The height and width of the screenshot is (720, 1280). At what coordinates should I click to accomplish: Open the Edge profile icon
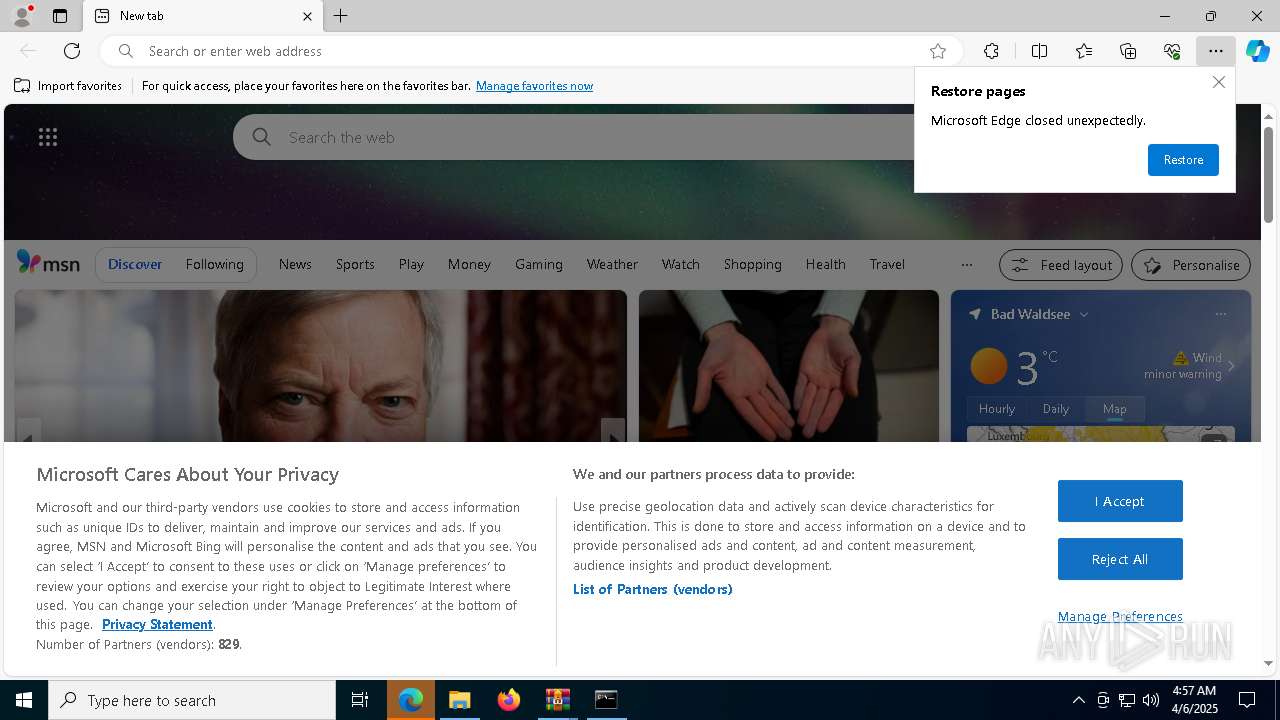(21, 16)
